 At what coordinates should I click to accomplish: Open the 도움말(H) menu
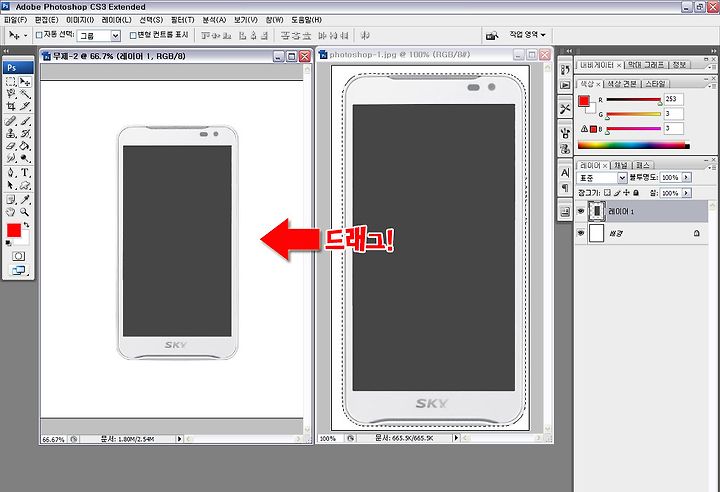click(306, 20)
